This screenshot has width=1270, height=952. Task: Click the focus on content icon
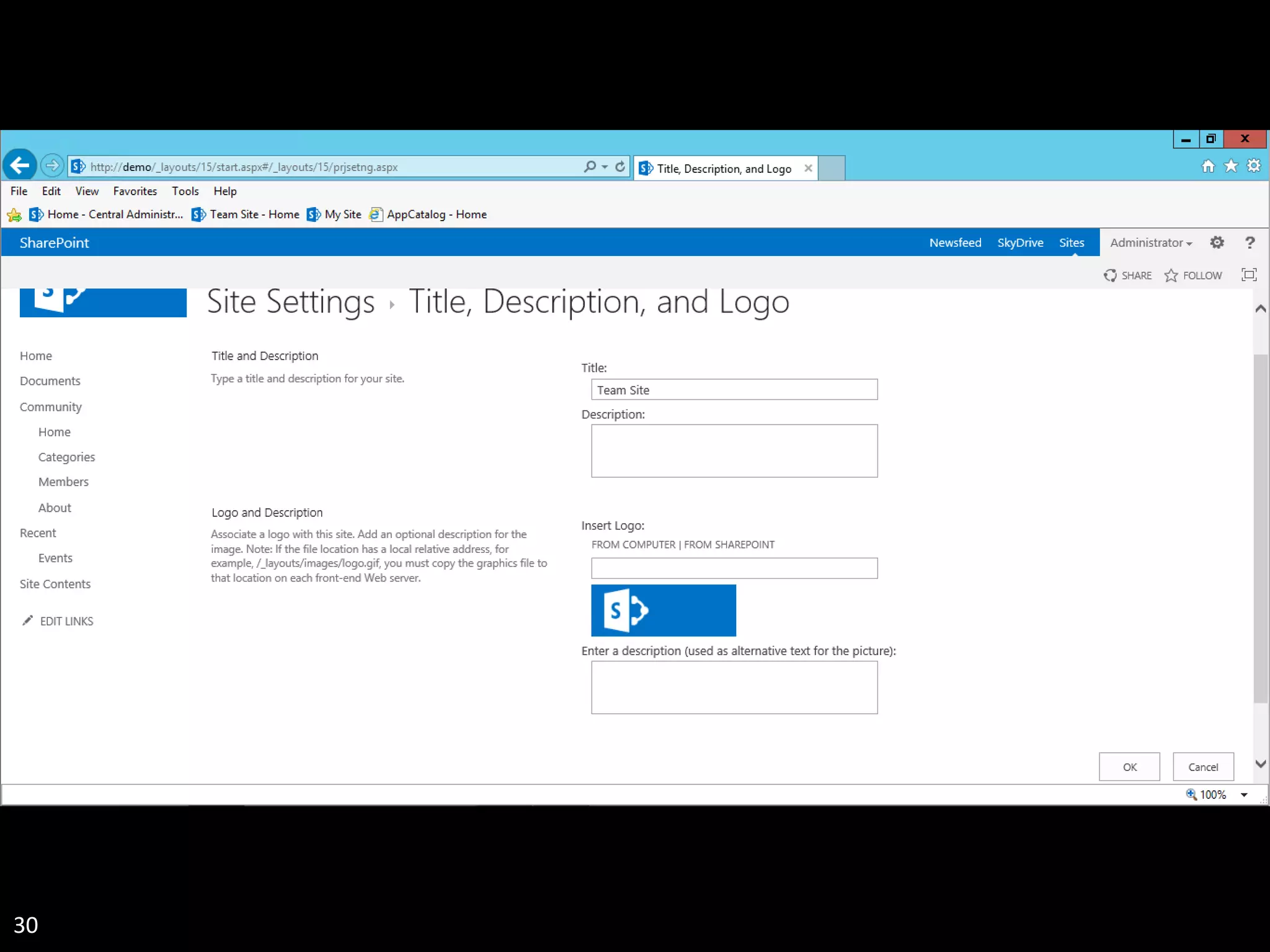coord(1248,275)
